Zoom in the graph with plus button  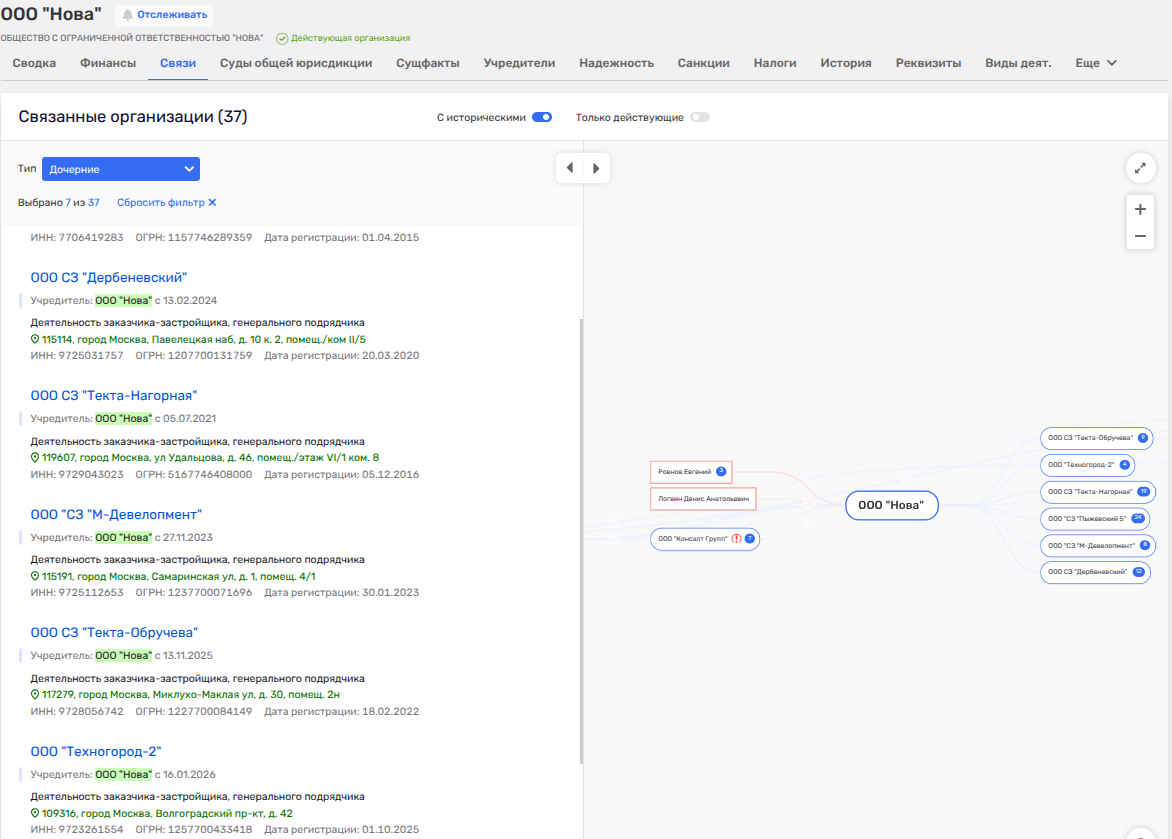(x=1140, y=210)
